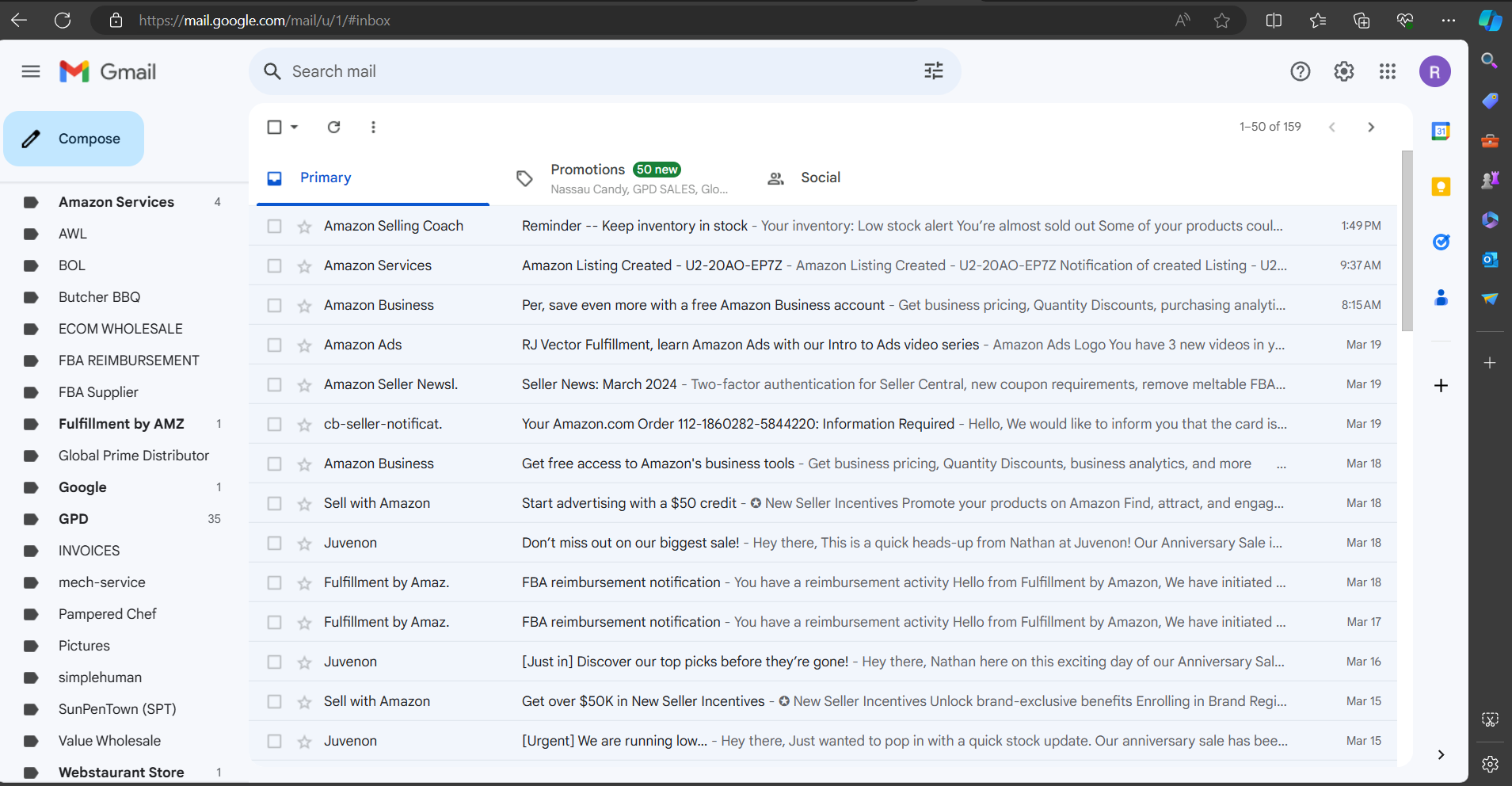
Task: Go to older page of emails
Action: pyautogui.click(x=1371, y=128)
